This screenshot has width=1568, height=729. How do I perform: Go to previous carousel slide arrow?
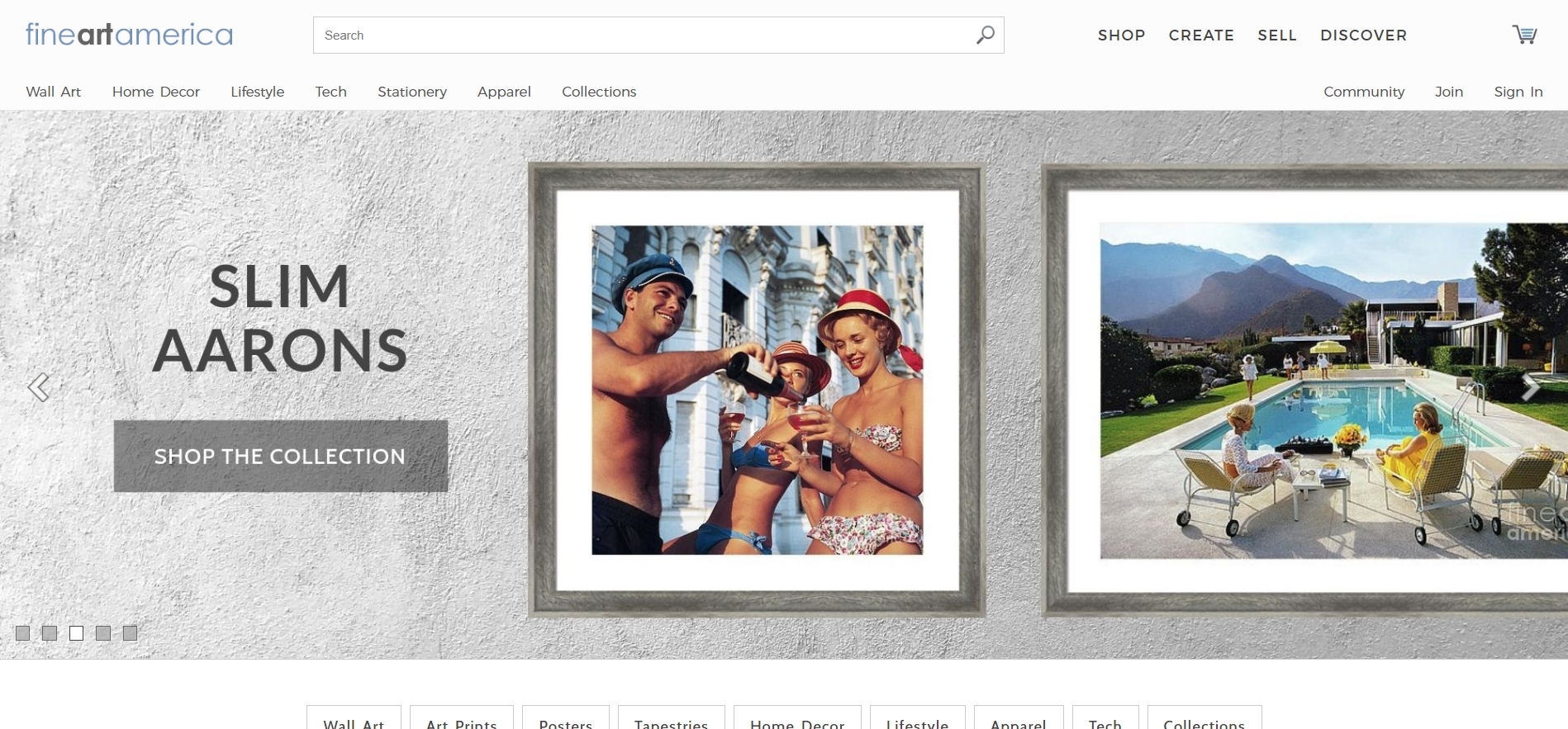click(38, 386)
